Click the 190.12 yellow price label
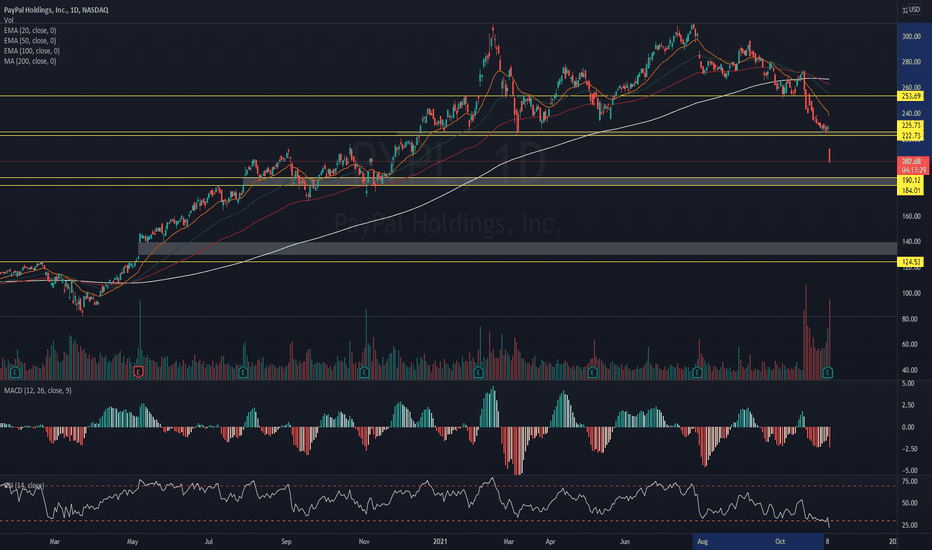The height and width of the screenshot is (550, 932). [911, 180]
